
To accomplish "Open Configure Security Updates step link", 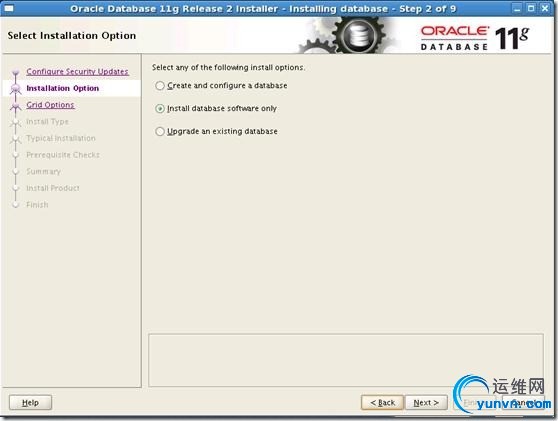I will (x=77, y=72).
